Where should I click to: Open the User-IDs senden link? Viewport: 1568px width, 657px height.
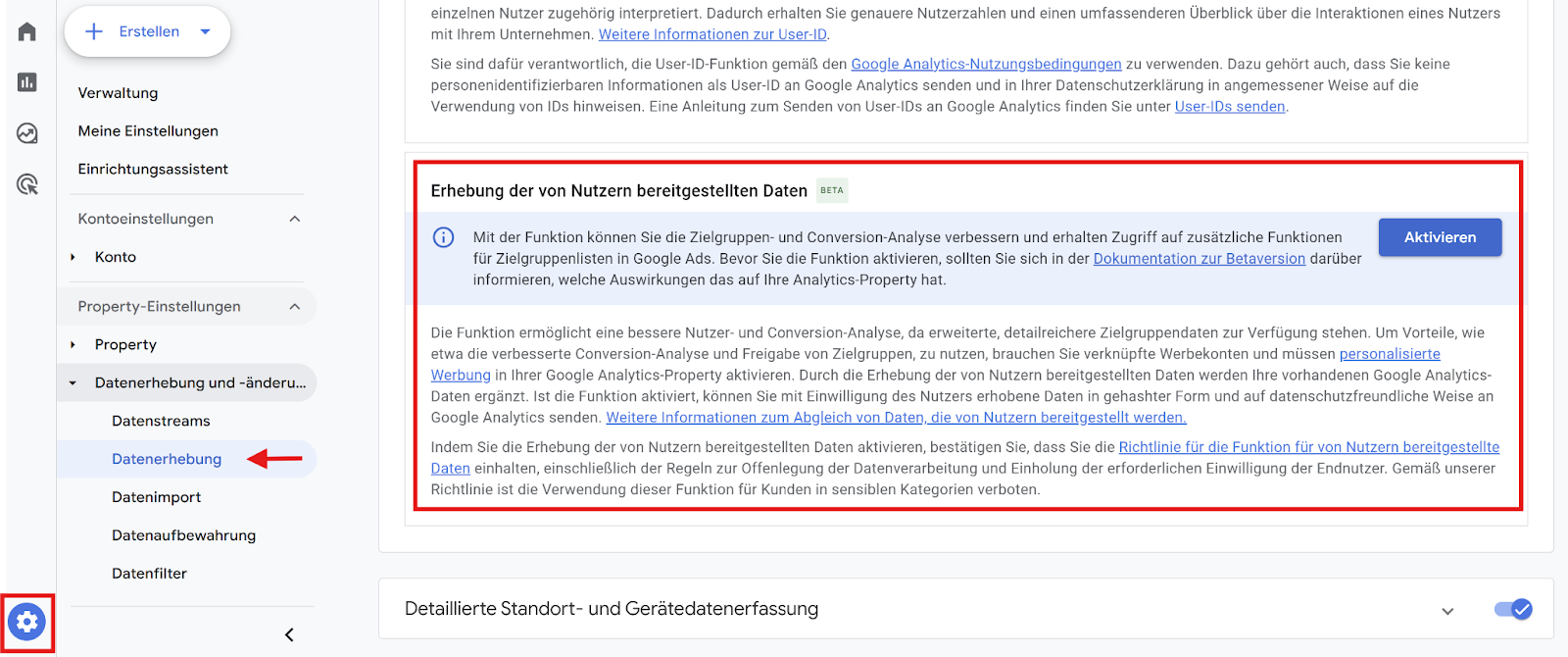1230,107
